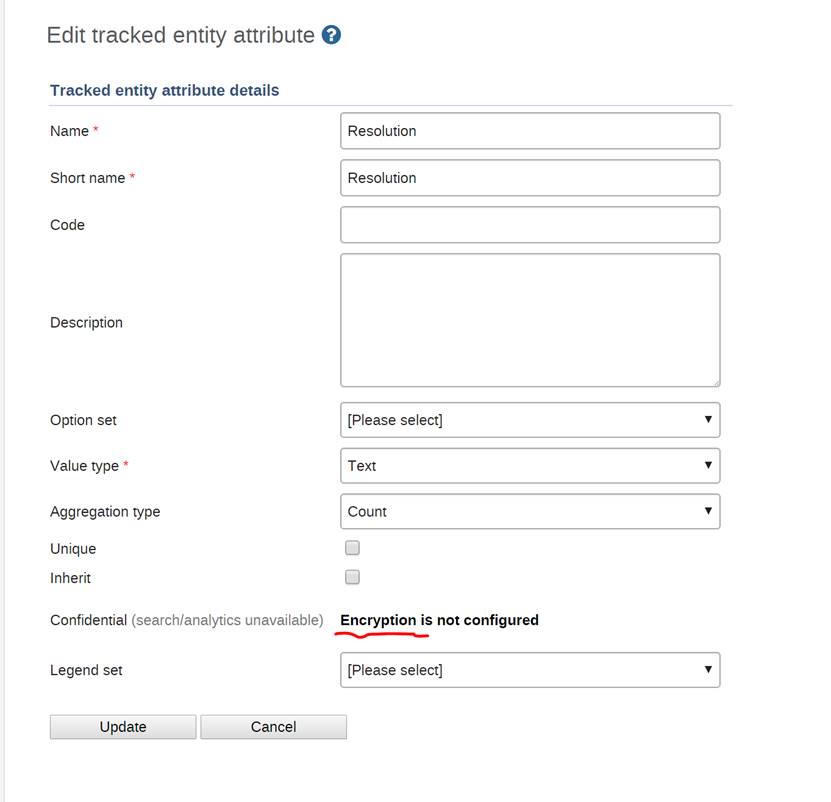
Task: Click the 'Tracked entity attribute details' heading
Action: click(x=165, y=90)
